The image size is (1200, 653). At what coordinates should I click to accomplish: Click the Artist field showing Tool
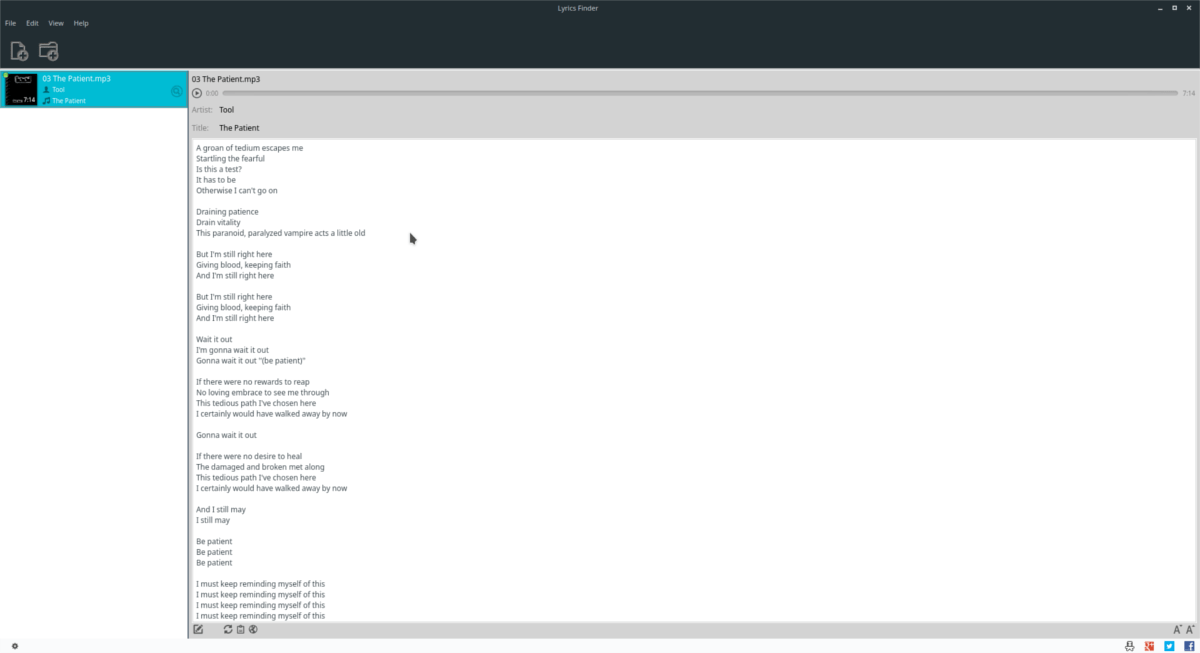coord(226,110)
